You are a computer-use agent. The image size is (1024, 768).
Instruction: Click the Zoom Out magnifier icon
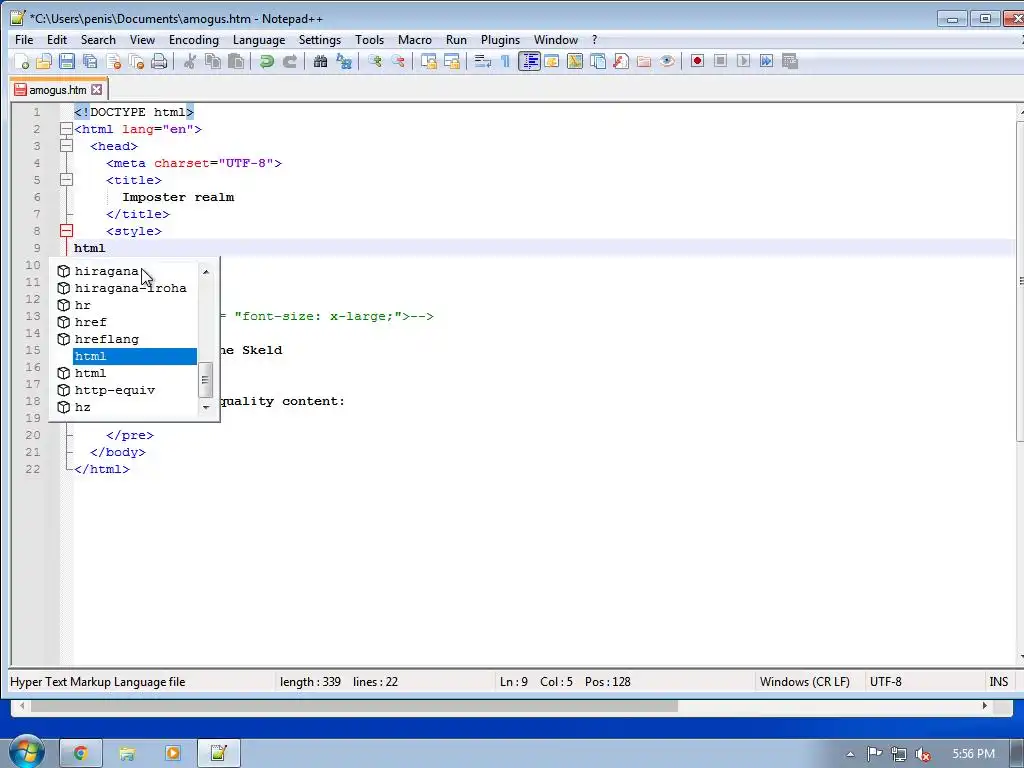[x=398, y=61]
